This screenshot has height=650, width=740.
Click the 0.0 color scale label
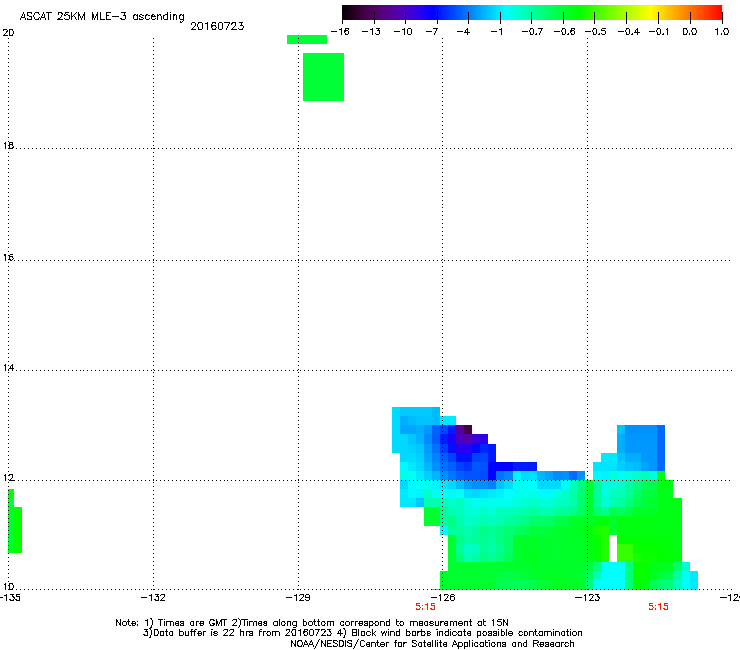click(690, 32)
